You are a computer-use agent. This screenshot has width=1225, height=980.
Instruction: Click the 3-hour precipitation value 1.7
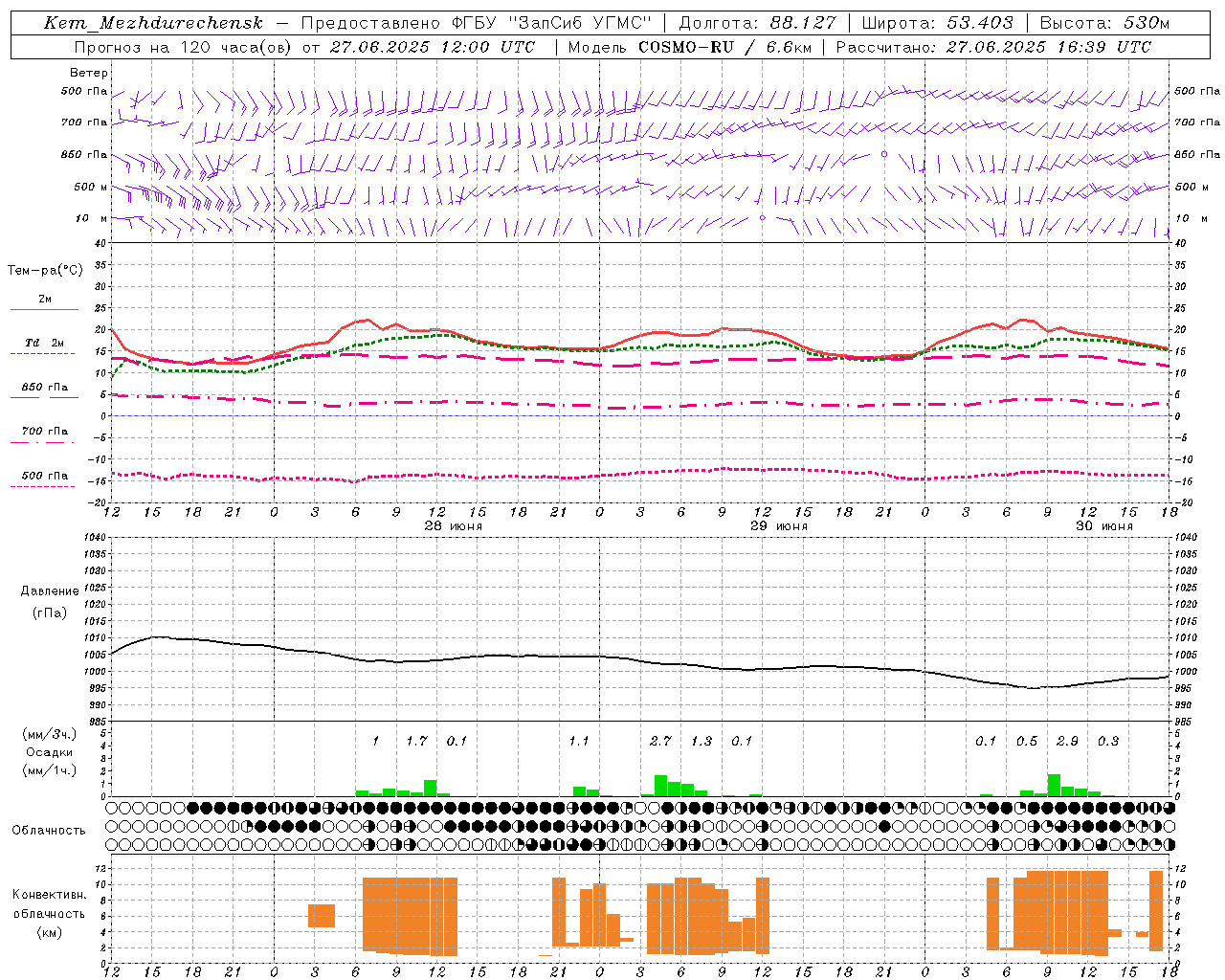[x=416, y=741]
